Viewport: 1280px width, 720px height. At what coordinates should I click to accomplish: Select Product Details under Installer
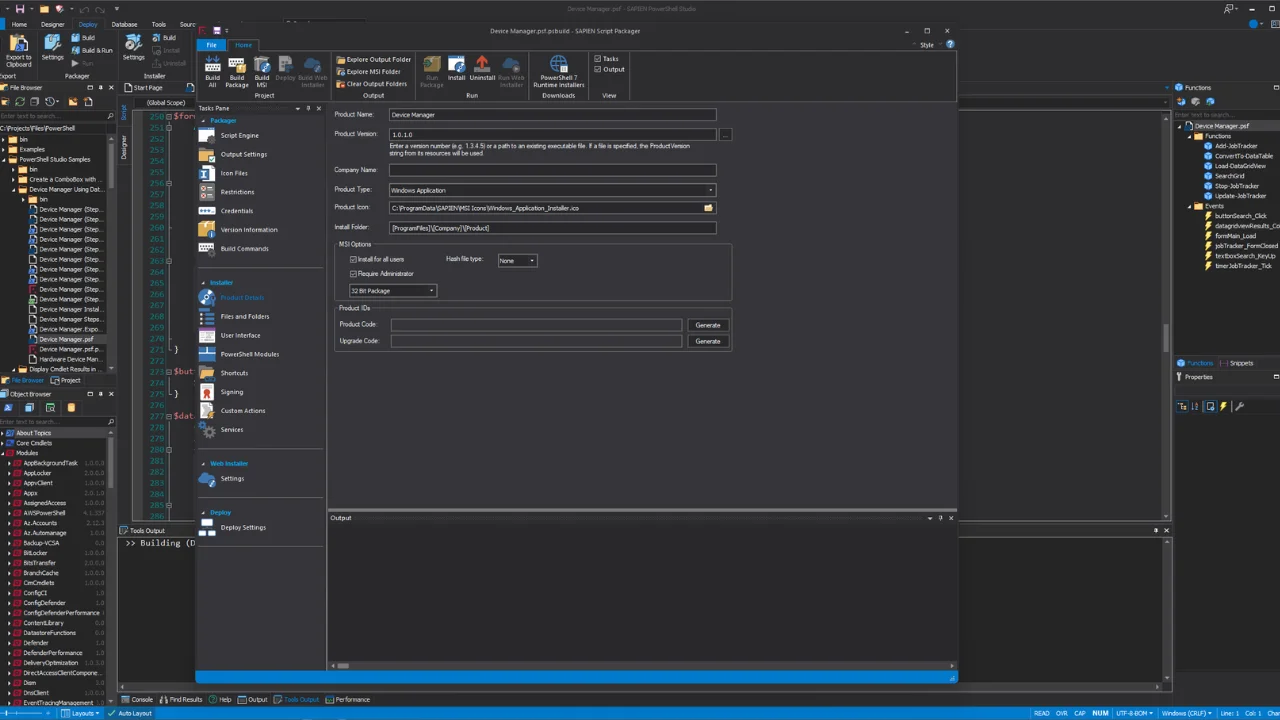point(242,298)
